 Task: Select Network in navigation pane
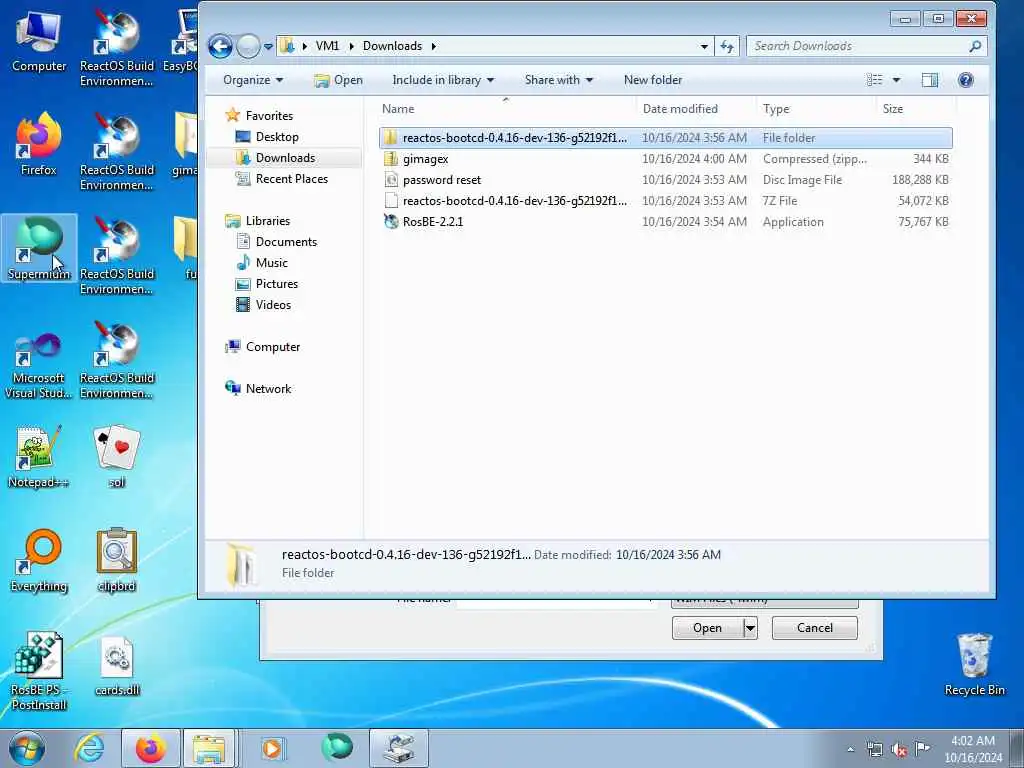268,389
